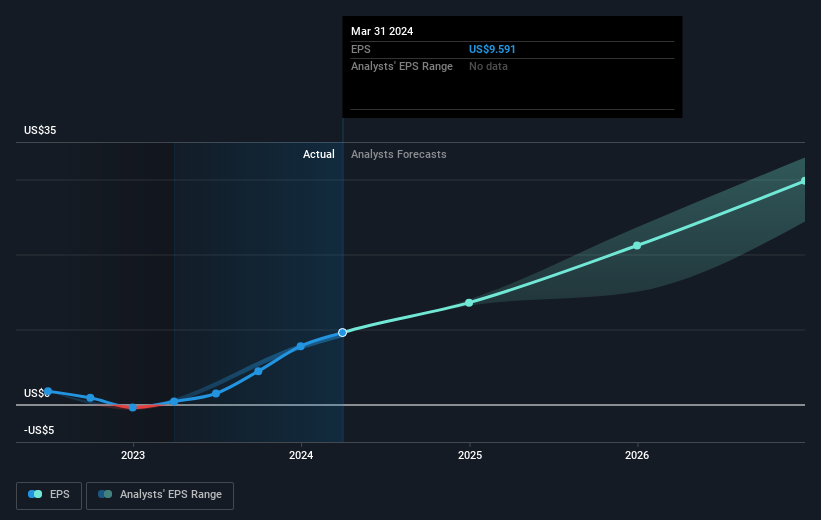Click the 2025 x-axis label
Screen dimensions: 821x520
(x=470, y=455)
